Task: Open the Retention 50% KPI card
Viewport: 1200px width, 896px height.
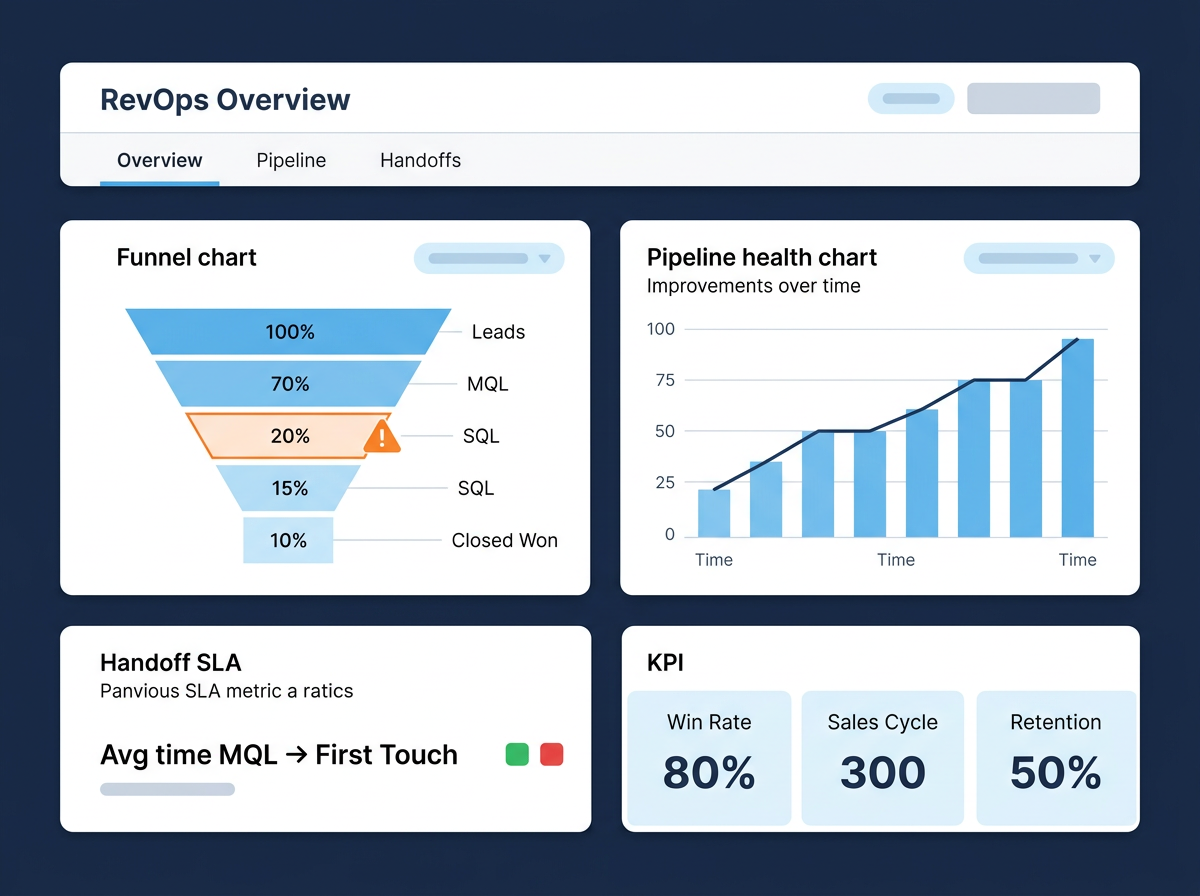Action: pyautogui.click(x=1056, y=758)
